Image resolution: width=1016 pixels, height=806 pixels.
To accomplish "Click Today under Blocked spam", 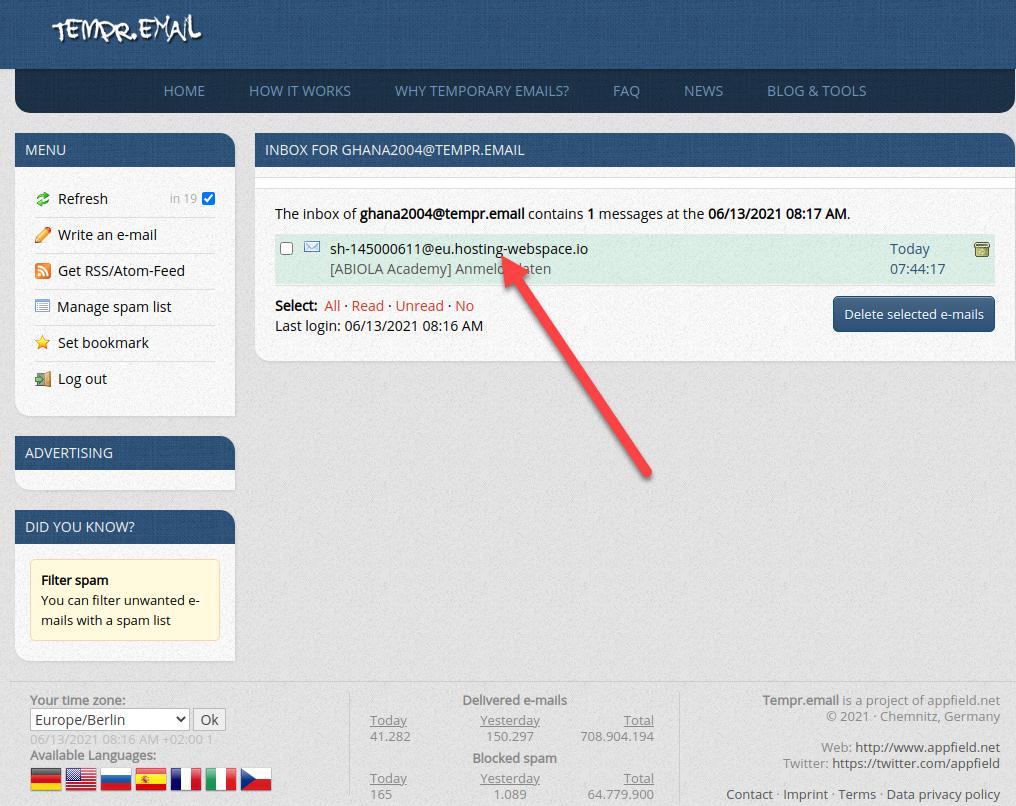I will click(388, 778).
